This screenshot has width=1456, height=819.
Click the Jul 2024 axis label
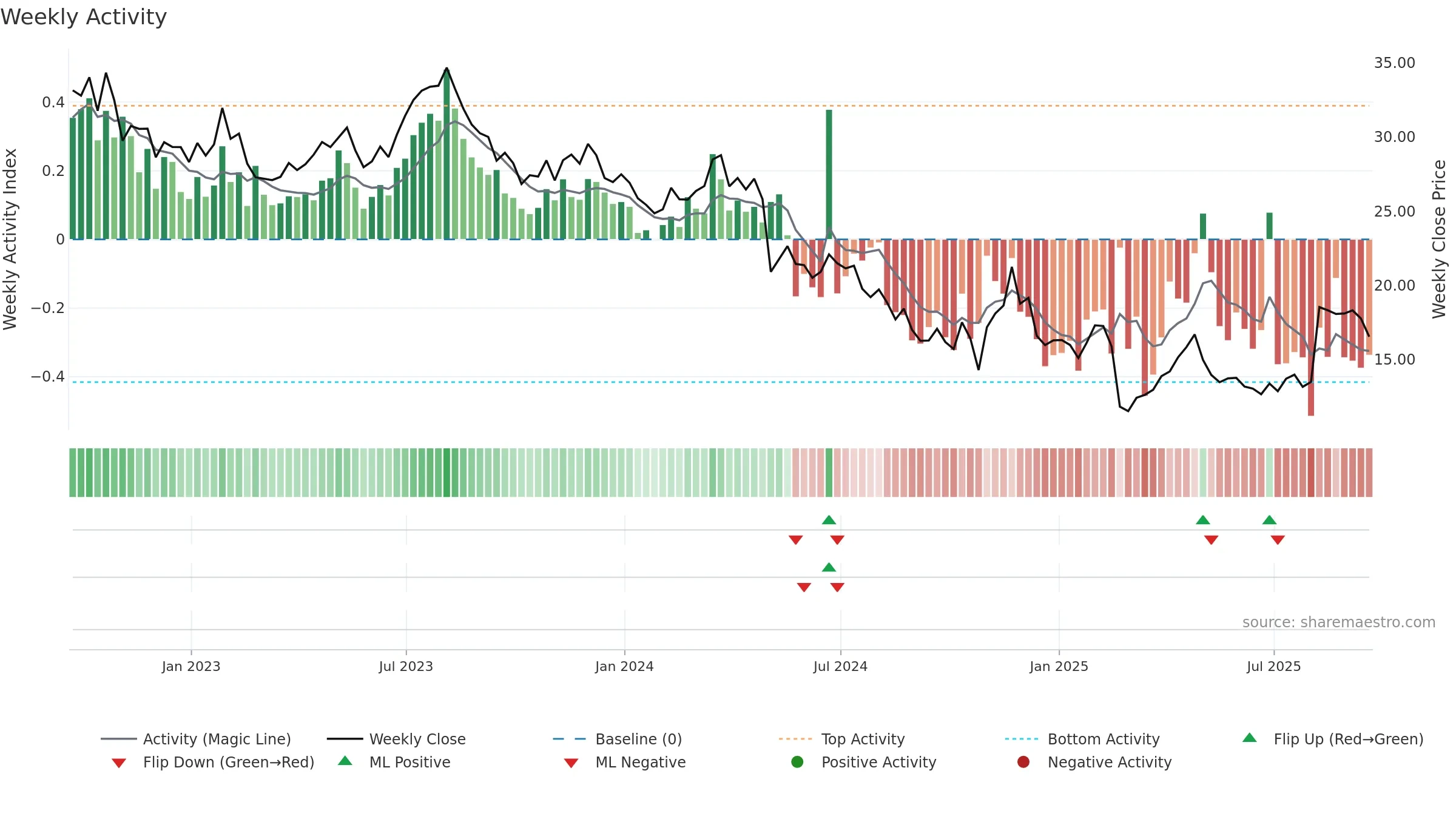pos(840,666)
